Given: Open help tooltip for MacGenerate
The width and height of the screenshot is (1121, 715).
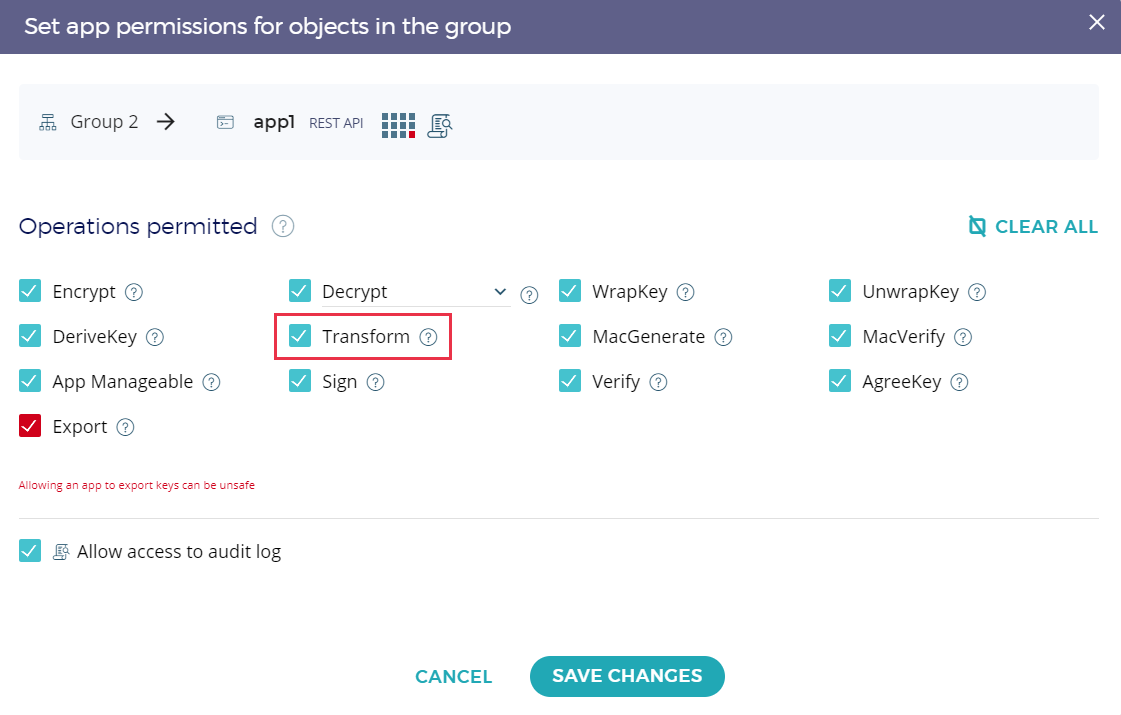Looking at the screenshot, I should pos(723,337).
